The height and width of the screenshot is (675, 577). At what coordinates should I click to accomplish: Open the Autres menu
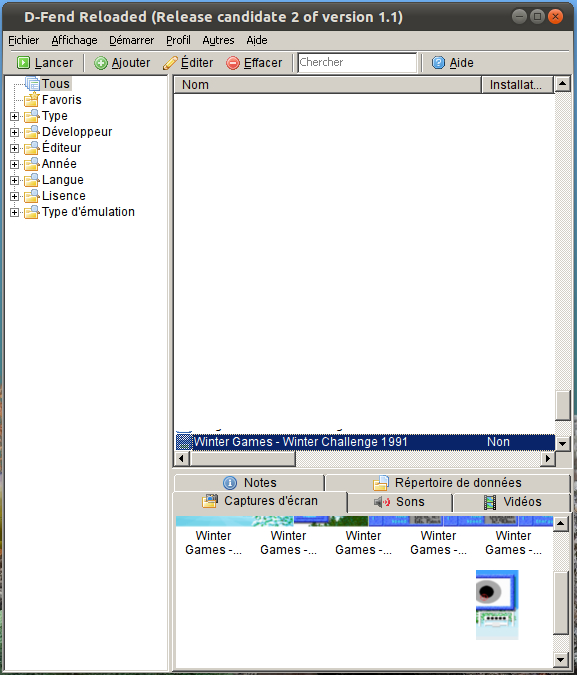[218, 40]
